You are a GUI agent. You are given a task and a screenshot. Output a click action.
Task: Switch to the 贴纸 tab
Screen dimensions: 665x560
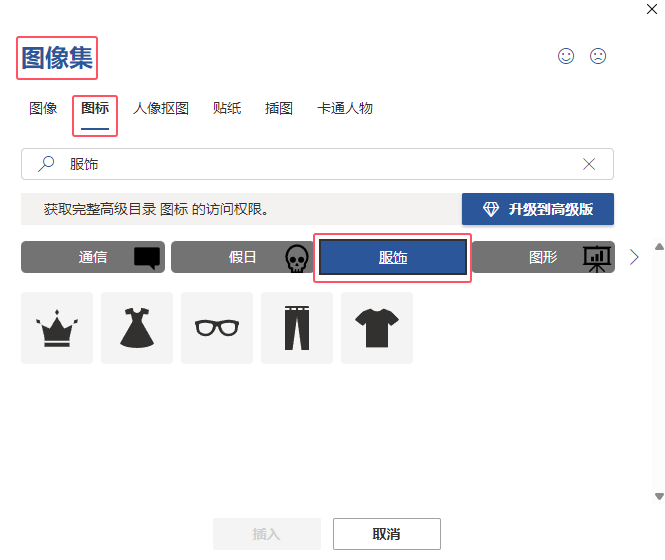tap(227, 108)
